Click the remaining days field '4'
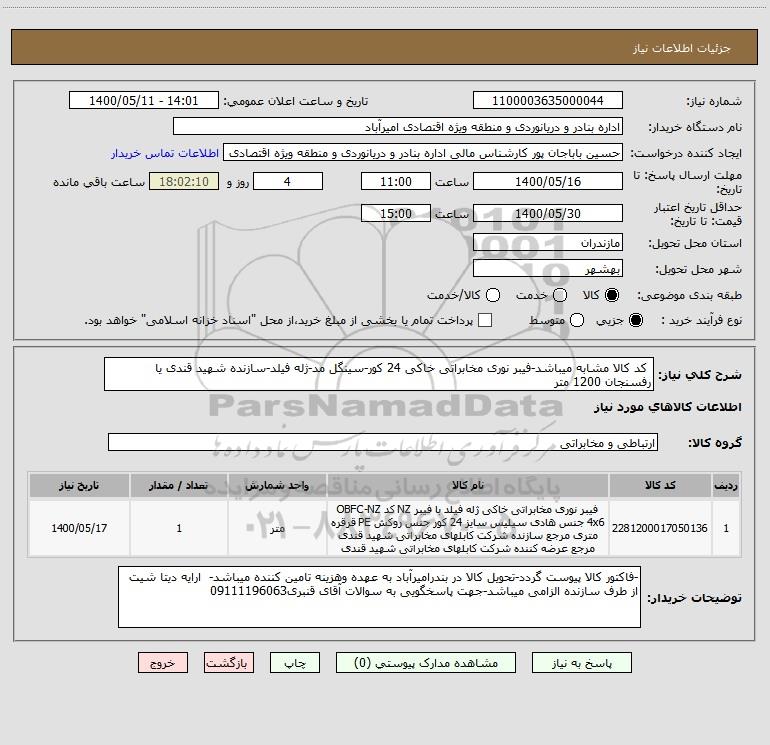The height and width of the screenshot is (745, 770). (x=288, y=181)
